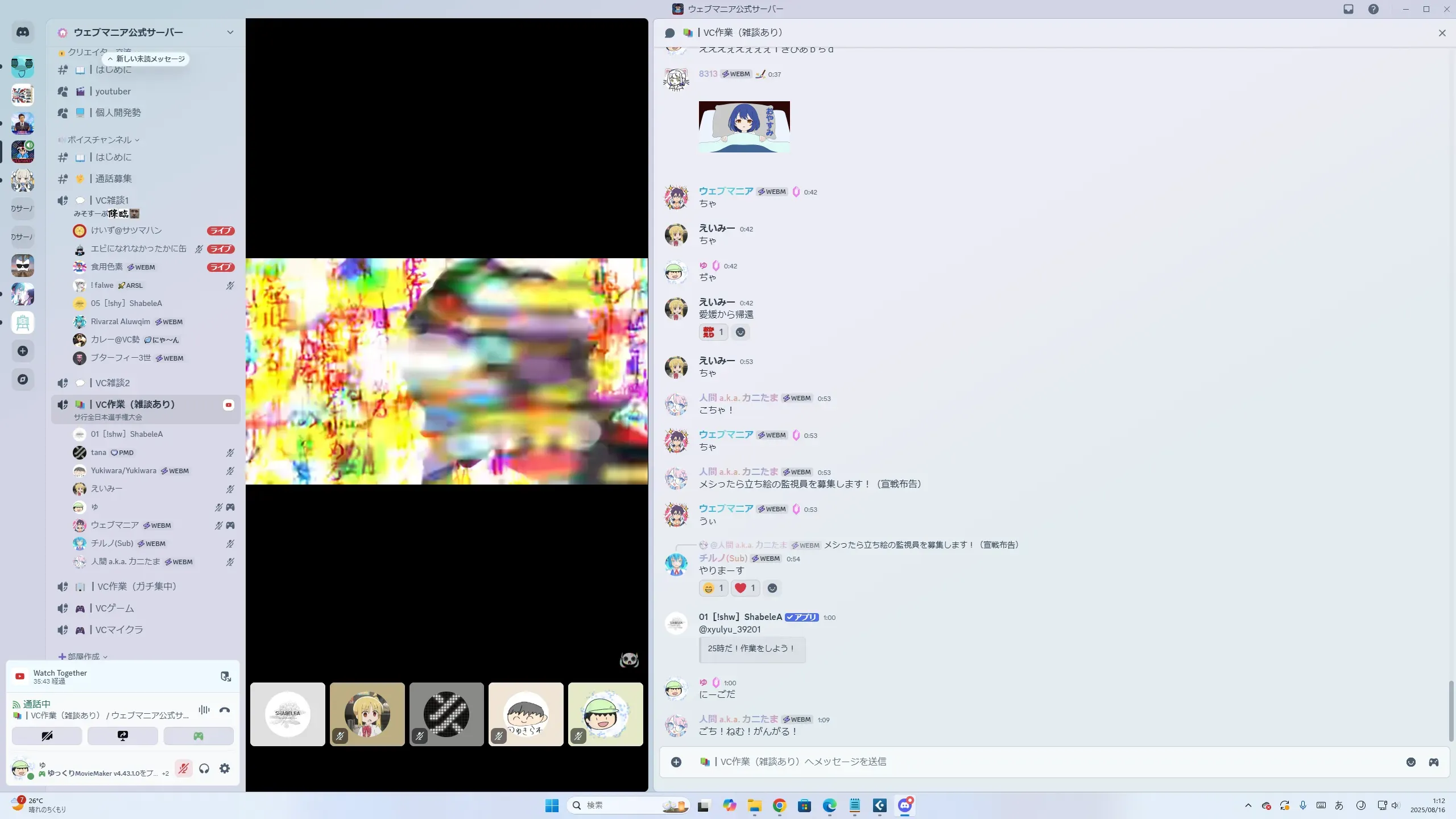Disconnect from the voice call
The image size is (1456, 819).
point(225,710)
